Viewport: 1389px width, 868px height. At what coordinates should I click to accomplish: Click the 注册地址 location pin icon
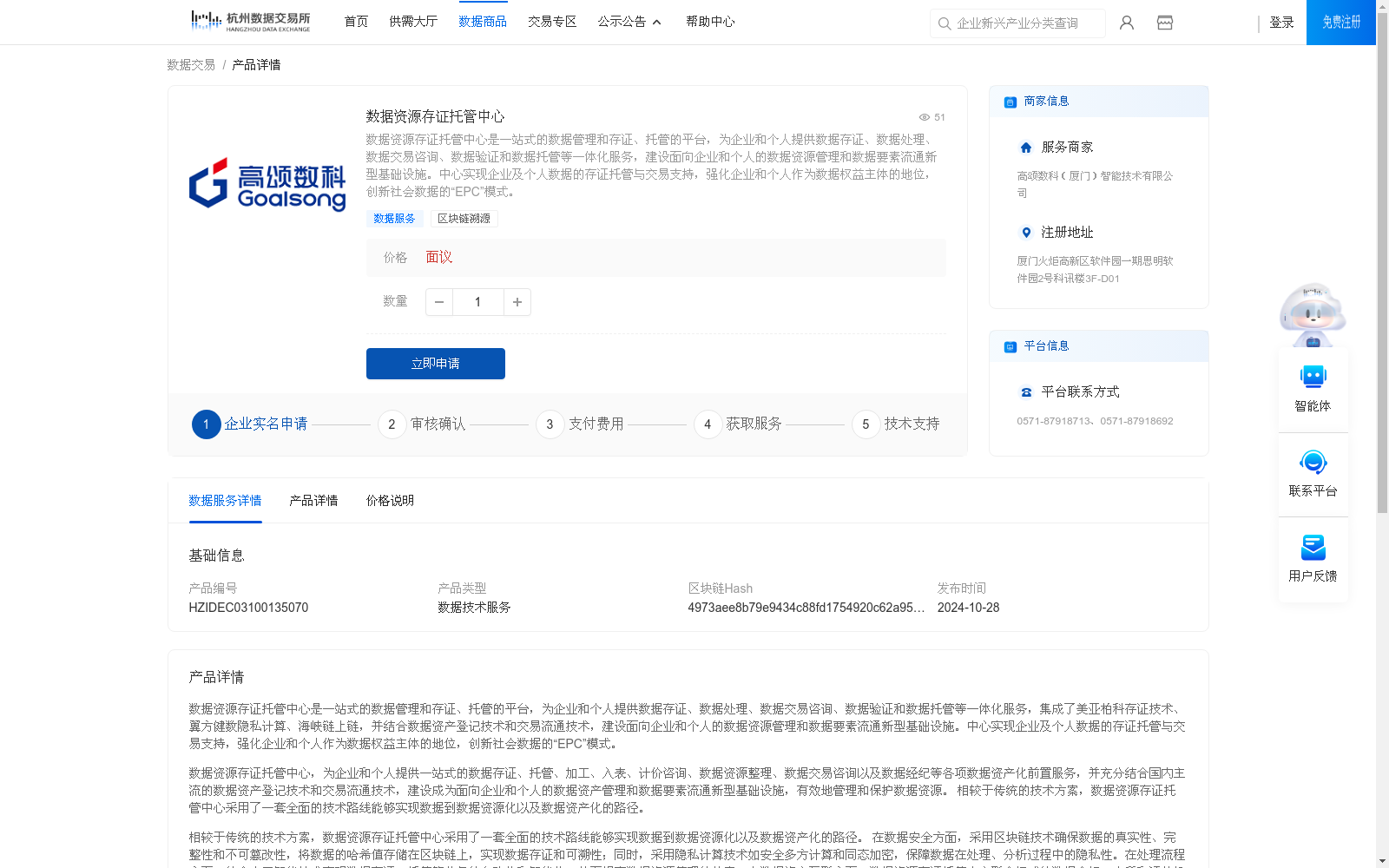click(1026, 233)
